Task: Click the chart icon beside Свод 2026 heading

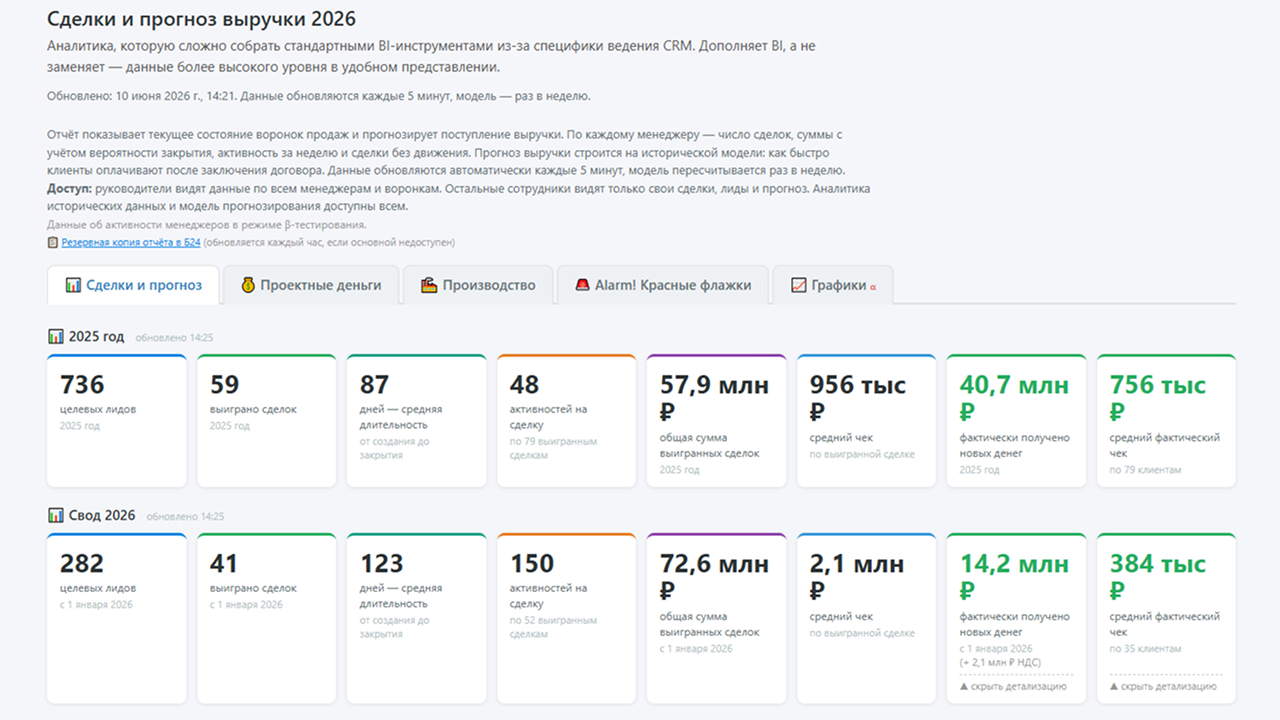Action: 55,515
